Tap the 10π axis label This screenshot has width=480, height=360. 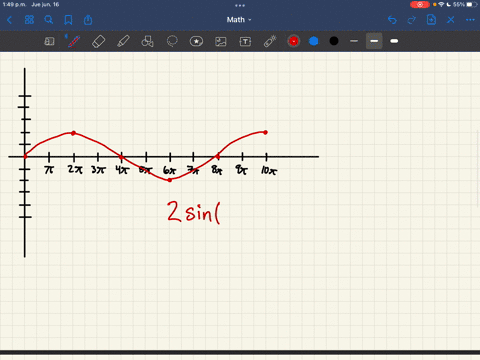tap(269, 171)
